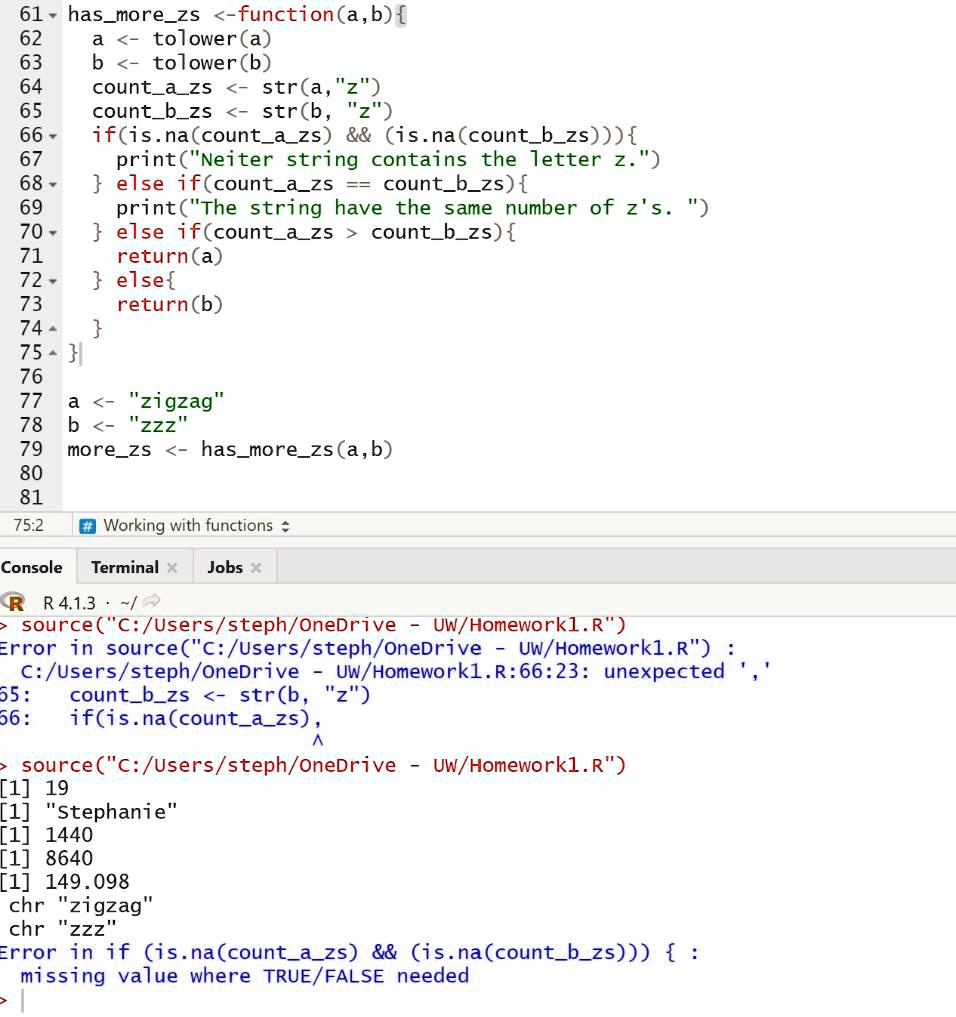
Task: Collapse the else-if fold arrow on line 68
Action: (x=53, y=185)
